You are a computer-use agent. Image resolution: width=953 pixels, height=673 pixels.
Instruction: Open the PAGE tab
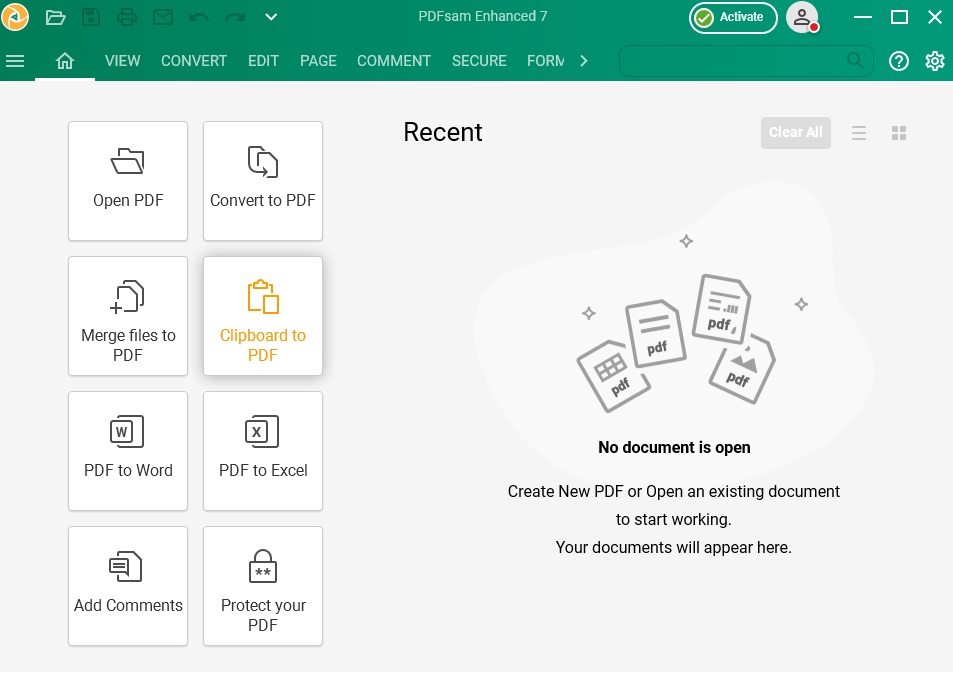click(x=318, y=61)
